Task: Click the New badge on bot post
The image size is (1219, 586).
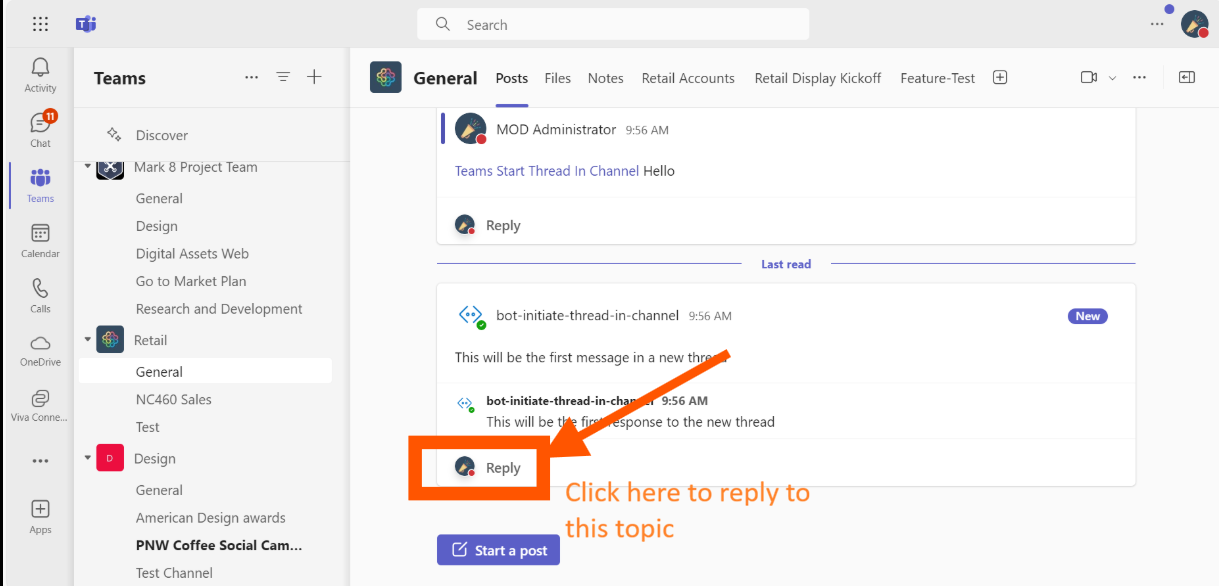Action: pyautogui.click(x=1088, y=316)
